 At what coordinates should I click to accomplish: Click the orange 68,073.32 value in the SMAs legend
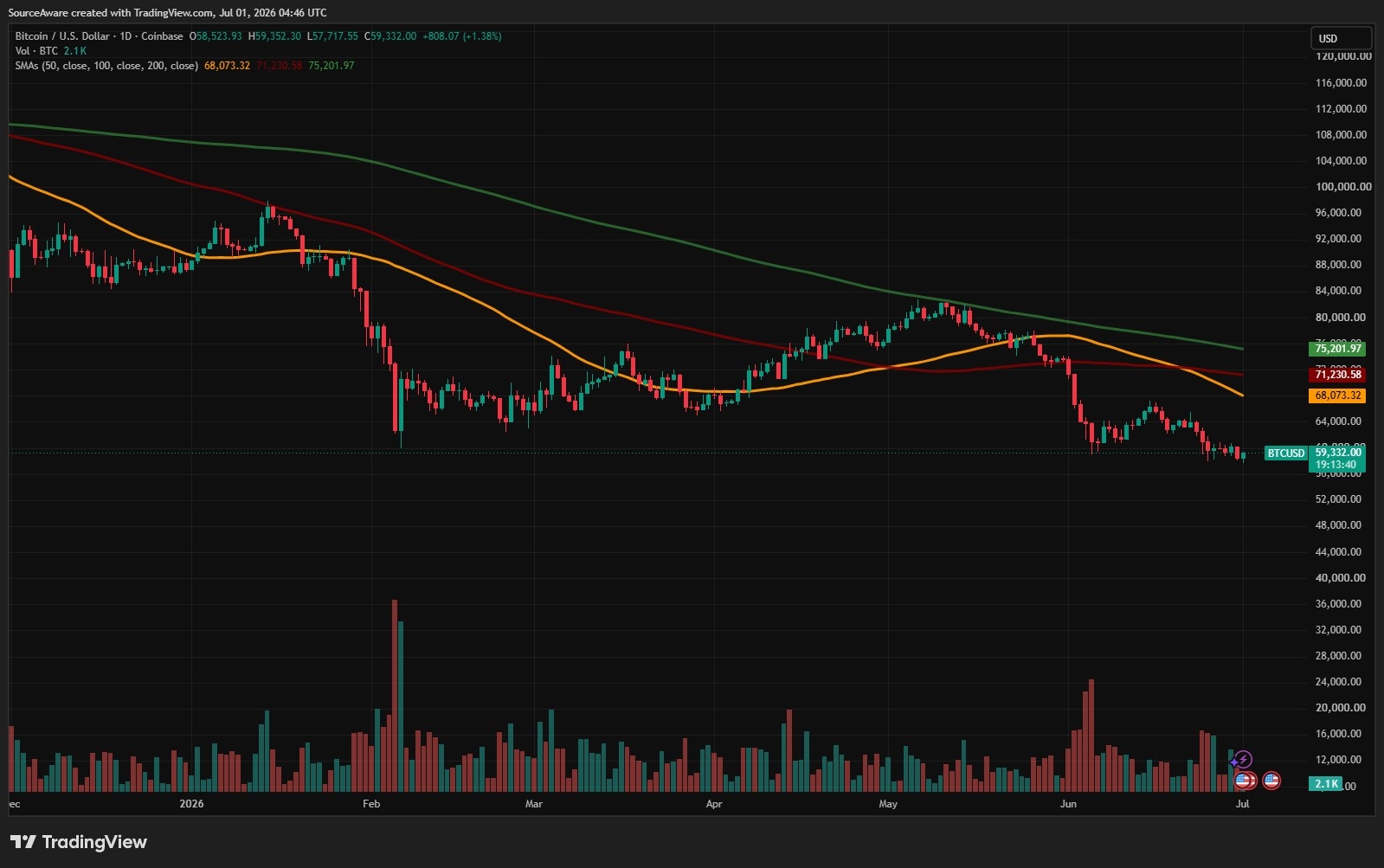pyautogui.click(x=227, y=66)
